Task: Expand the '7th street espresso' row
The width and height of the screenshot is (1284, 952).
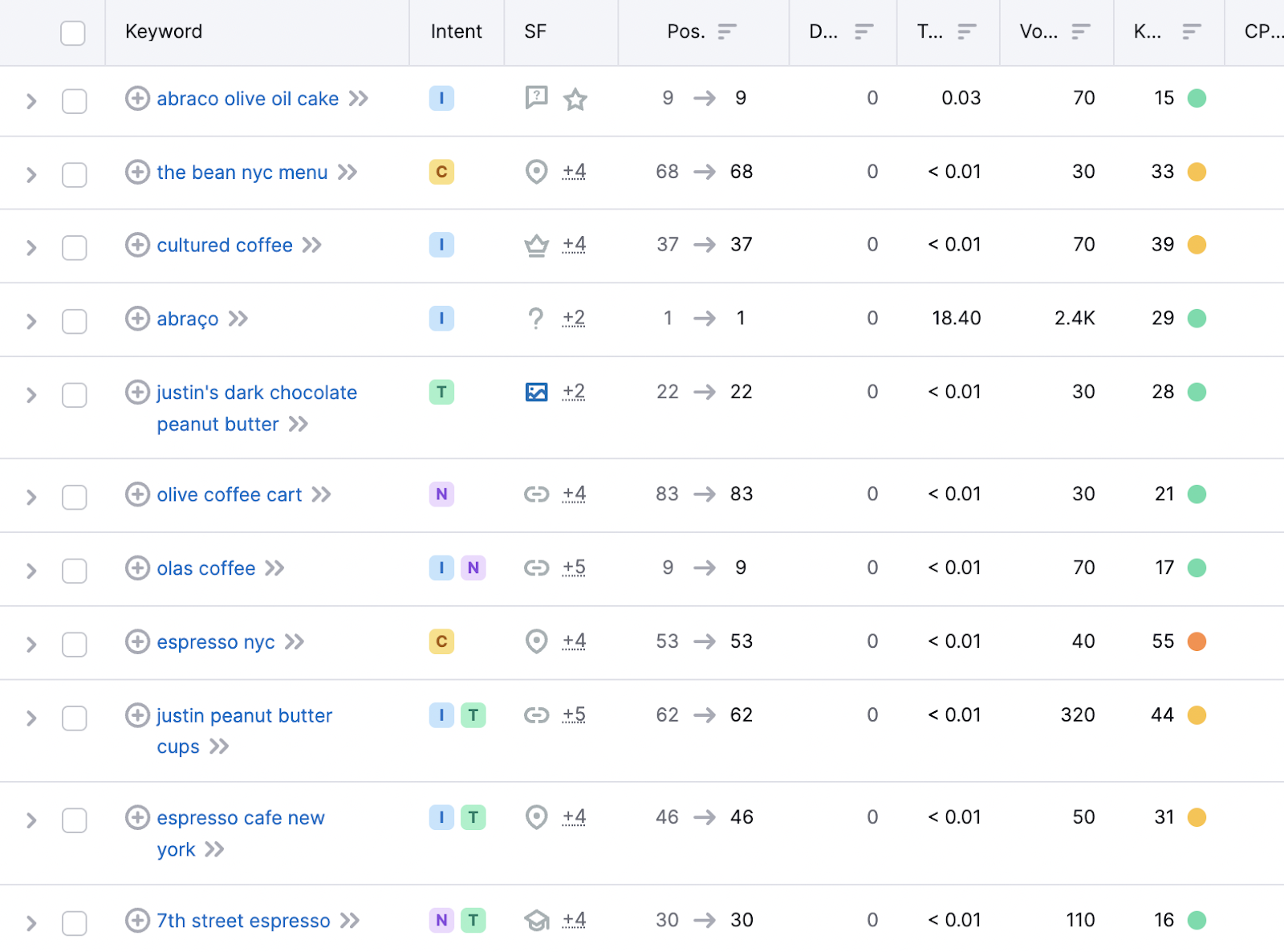Action: (x=31, y=922)
